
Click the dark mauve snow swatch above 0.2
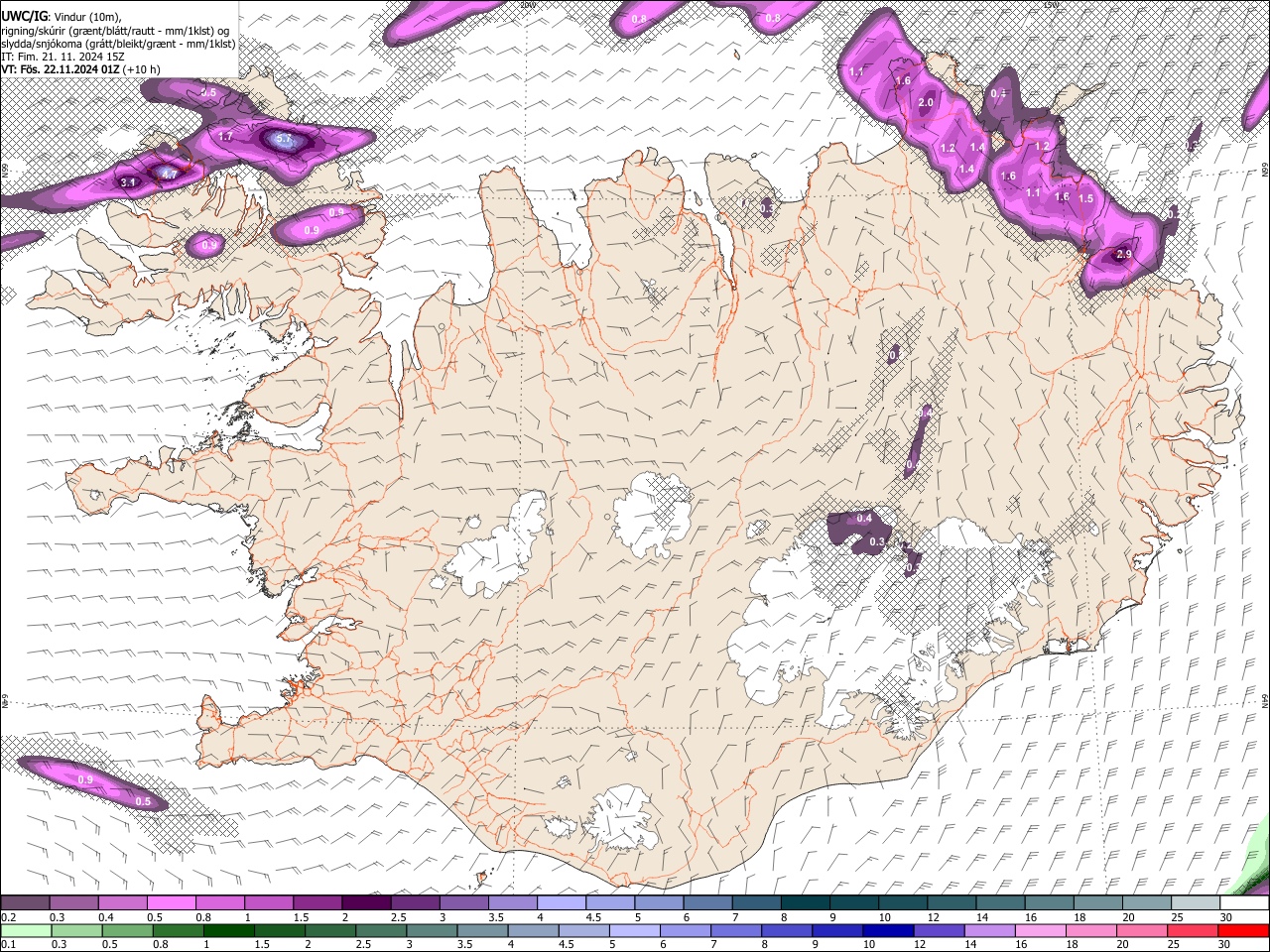point(25,903)
